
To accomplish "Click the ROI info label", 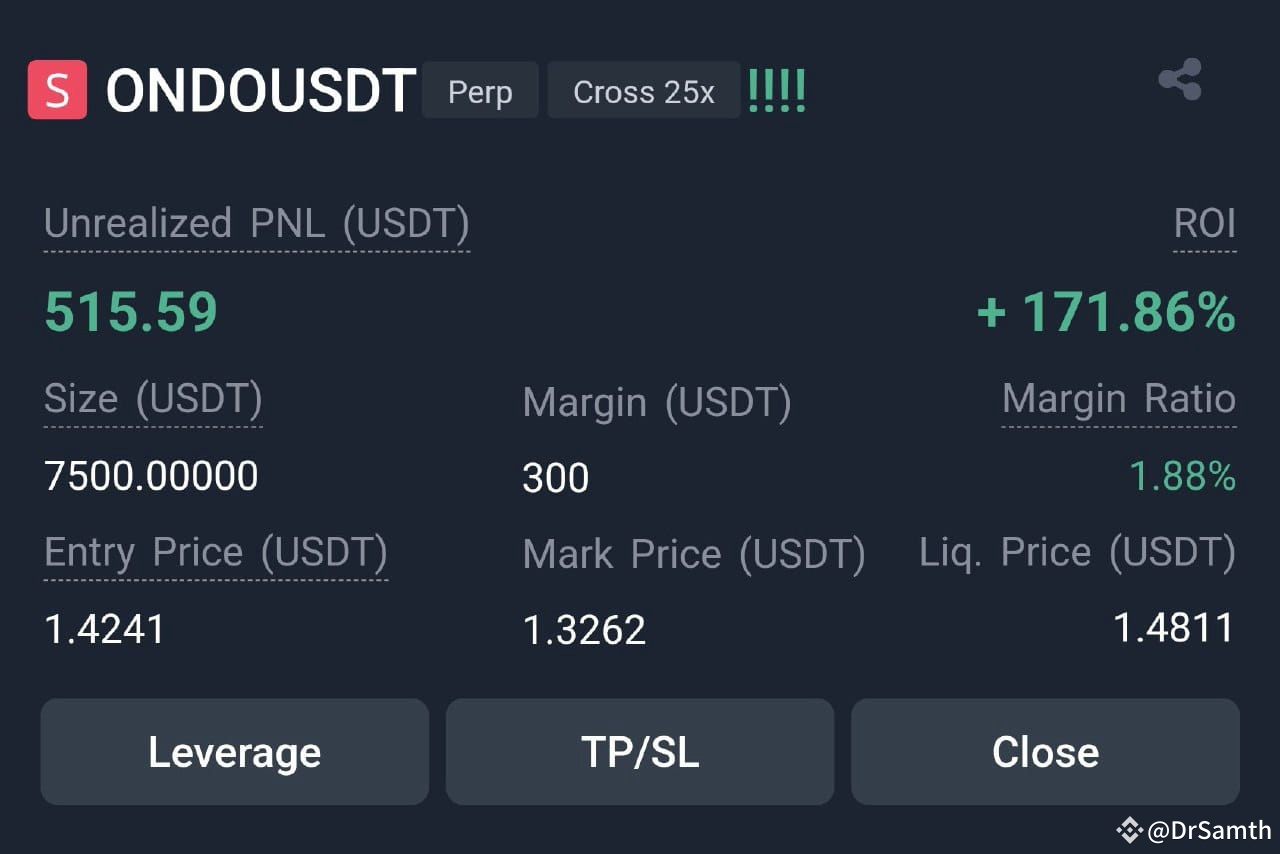I will coord(1206,224).
